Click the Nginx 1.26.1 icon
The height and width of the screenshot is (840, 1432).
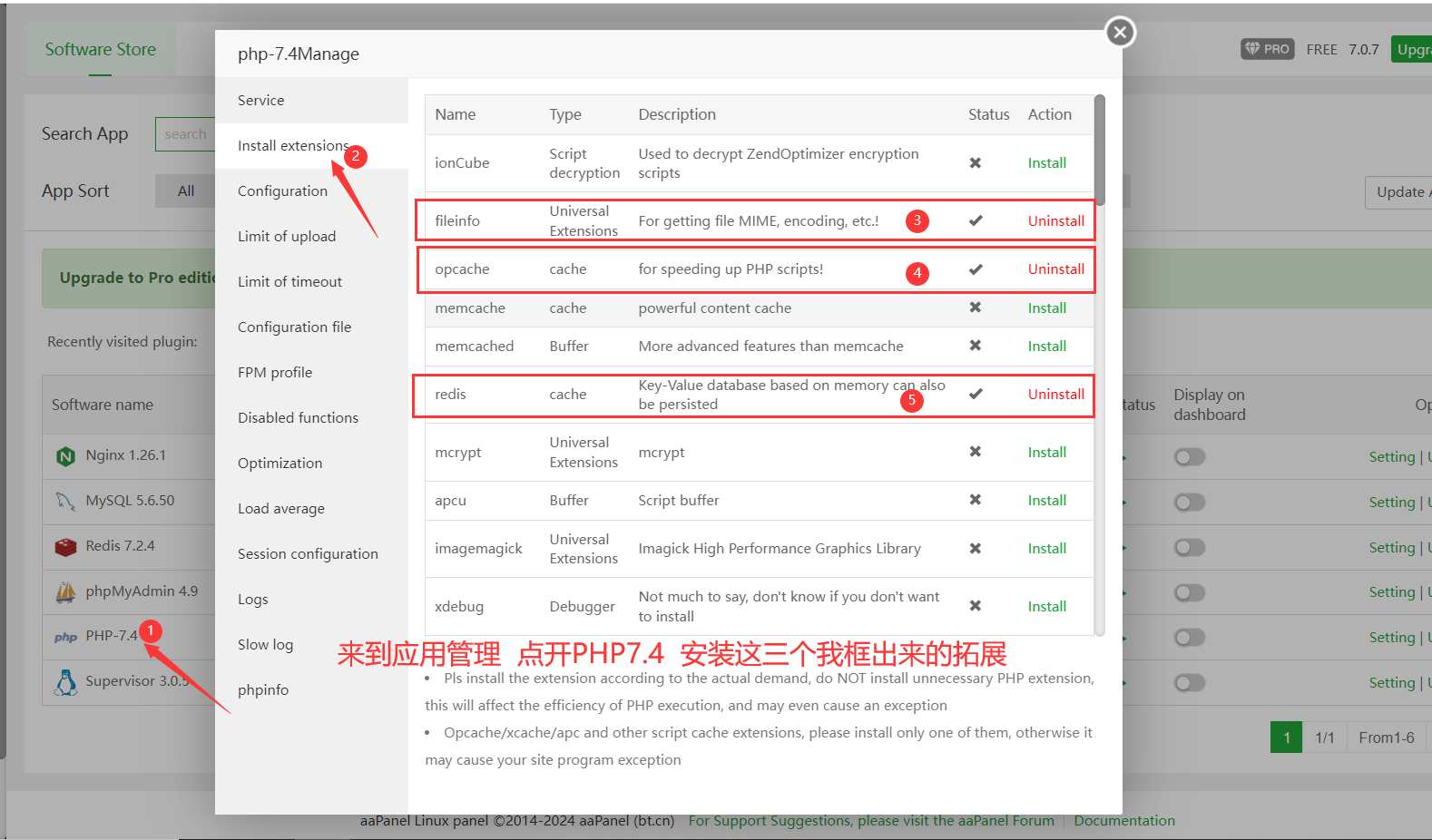click(65, 456)
